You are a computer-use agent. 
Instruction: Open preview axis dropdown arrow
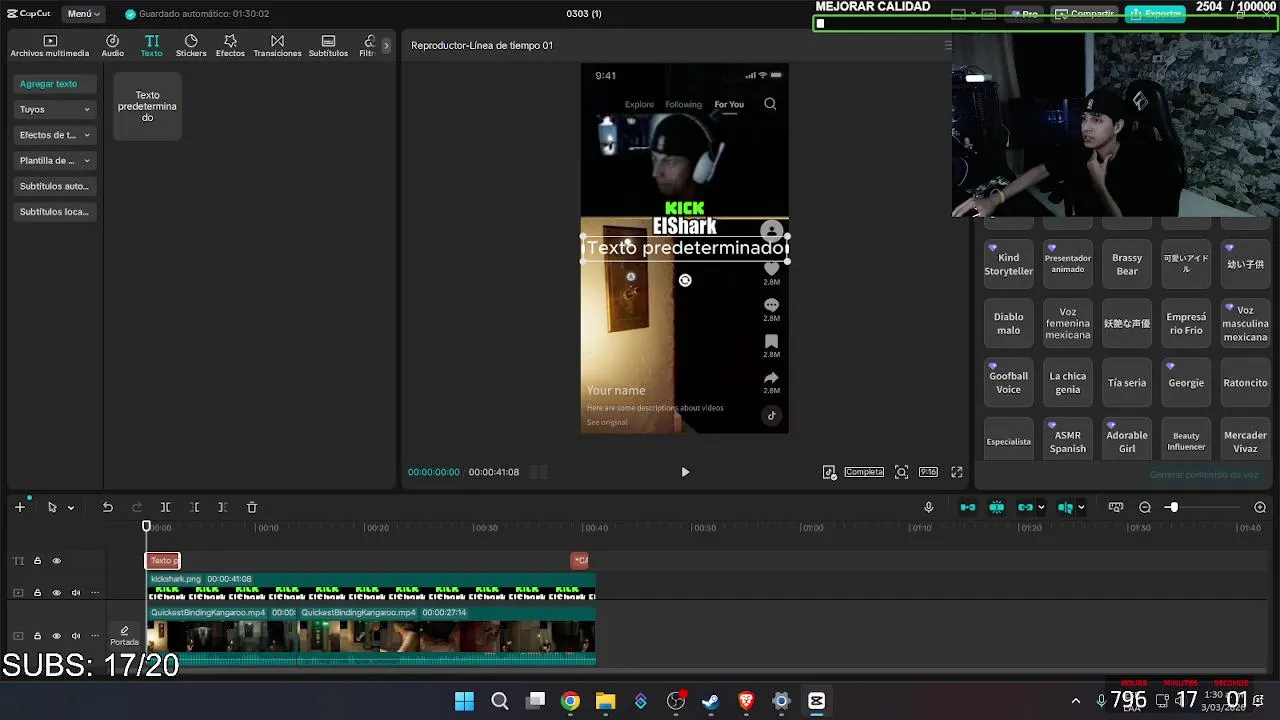pos(1081,508)
